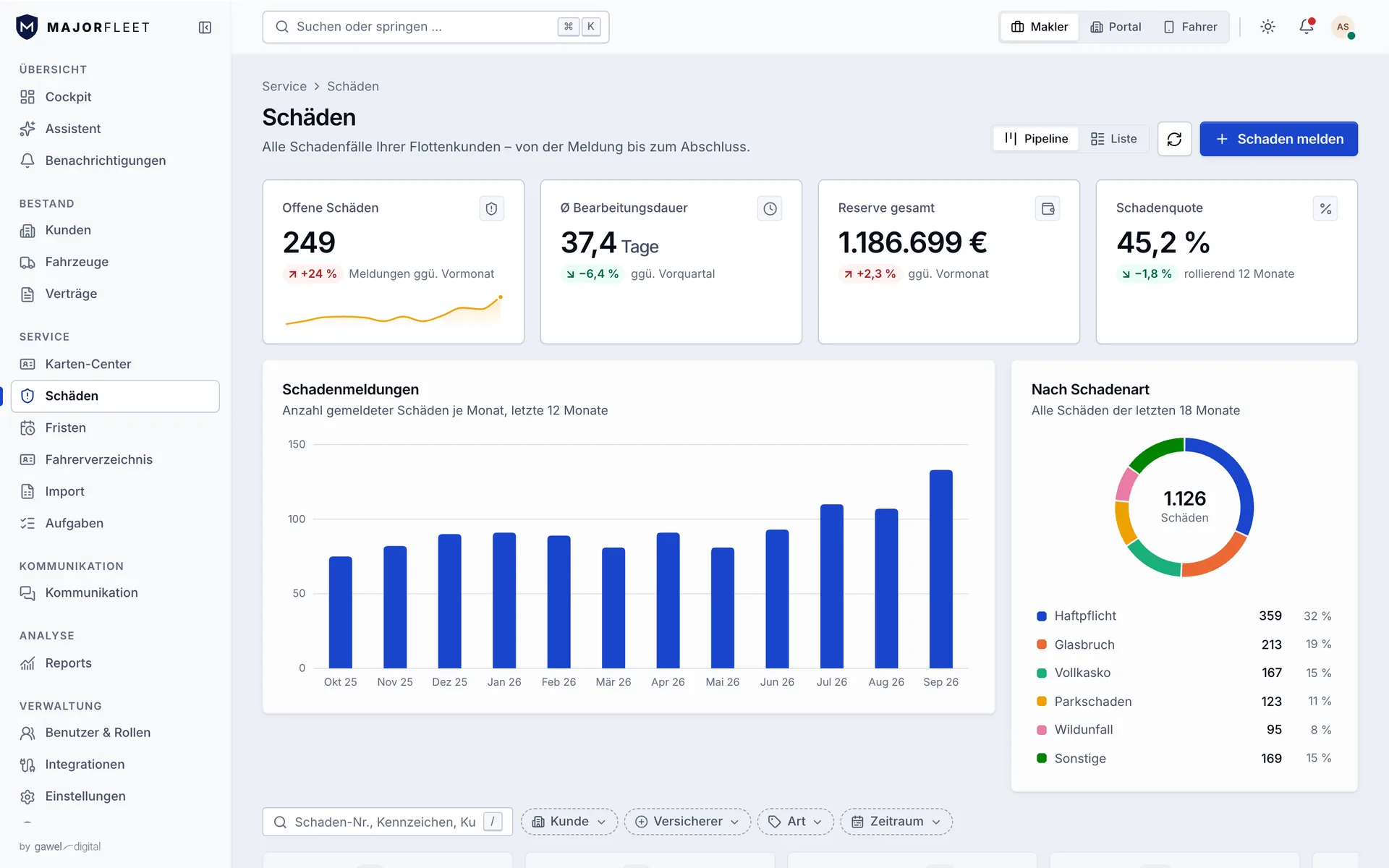This screenshot has height=868, width=1389.
Task: Click the percent icon on Schadenquote card
Action: (1325, 208)
